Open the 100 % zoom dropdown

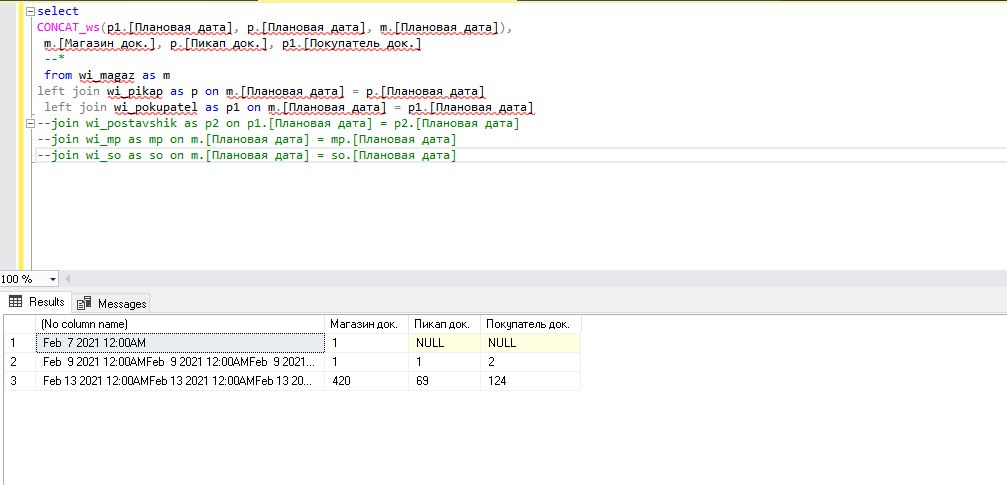coord(53,279)
